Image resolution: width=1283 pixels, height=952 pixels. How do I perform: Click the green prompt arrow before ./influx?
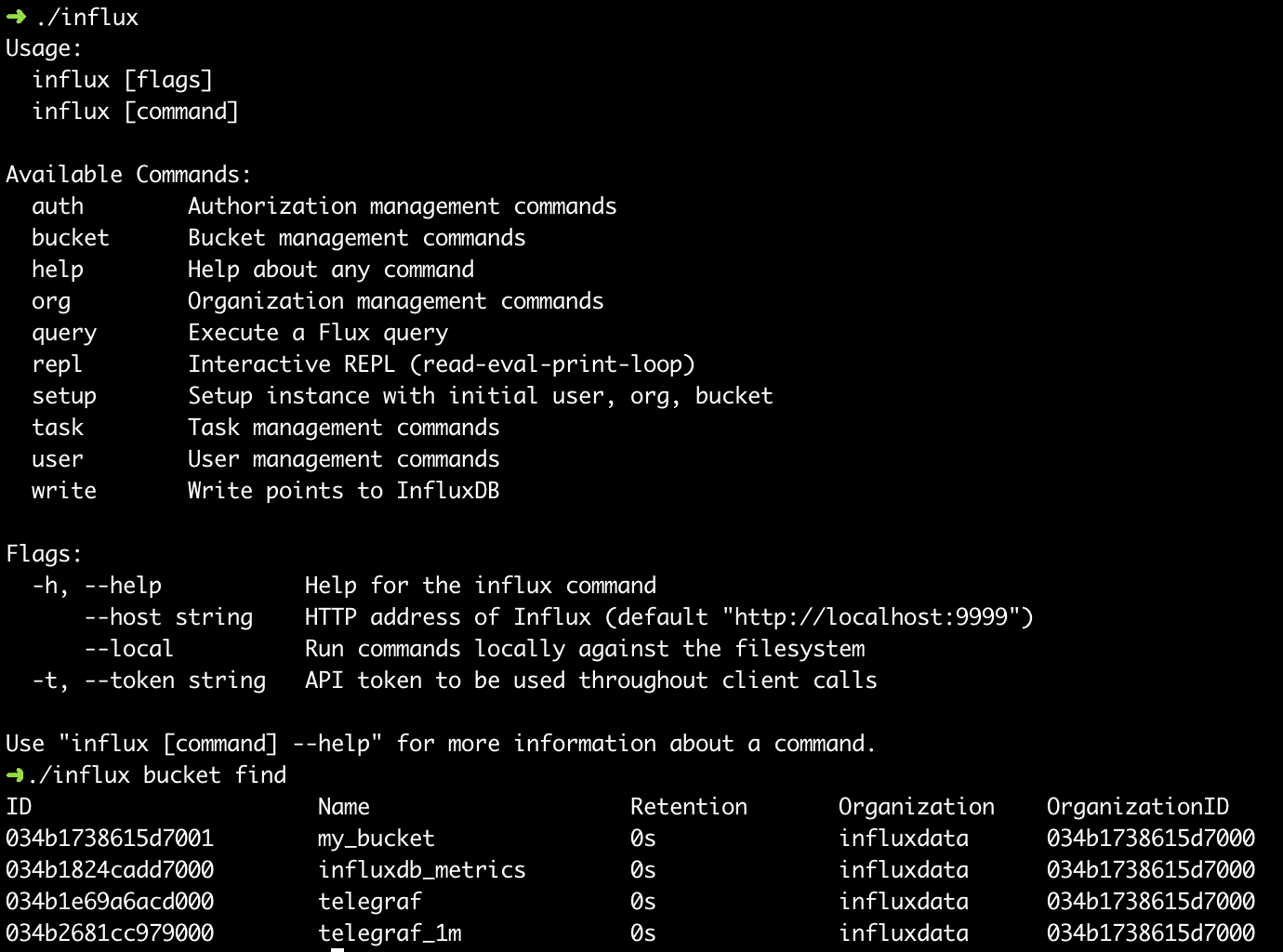click(16, 17)
